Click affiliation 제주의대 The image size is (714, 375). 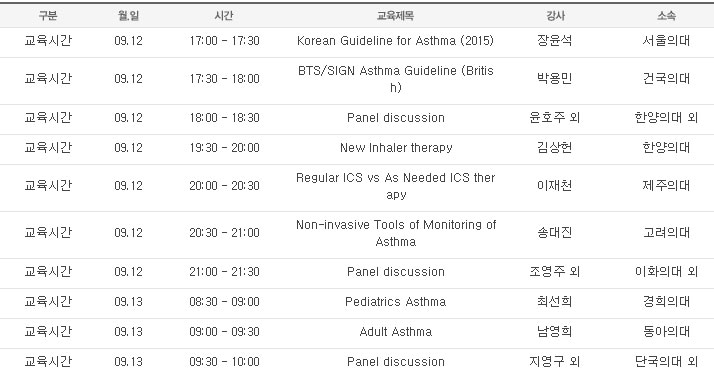click(666, 186)
